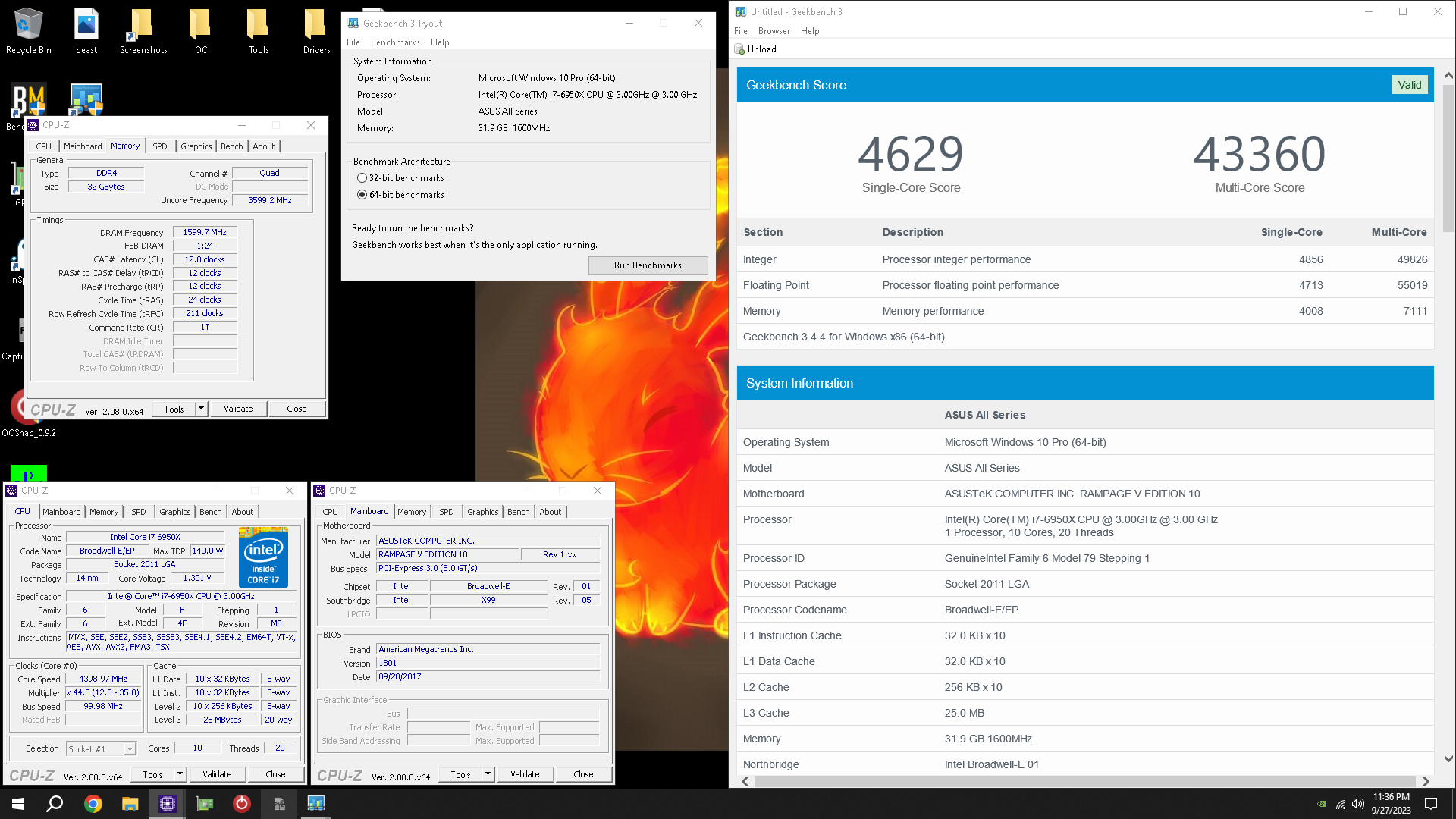Open the Action Center notifications icon

1431,804
